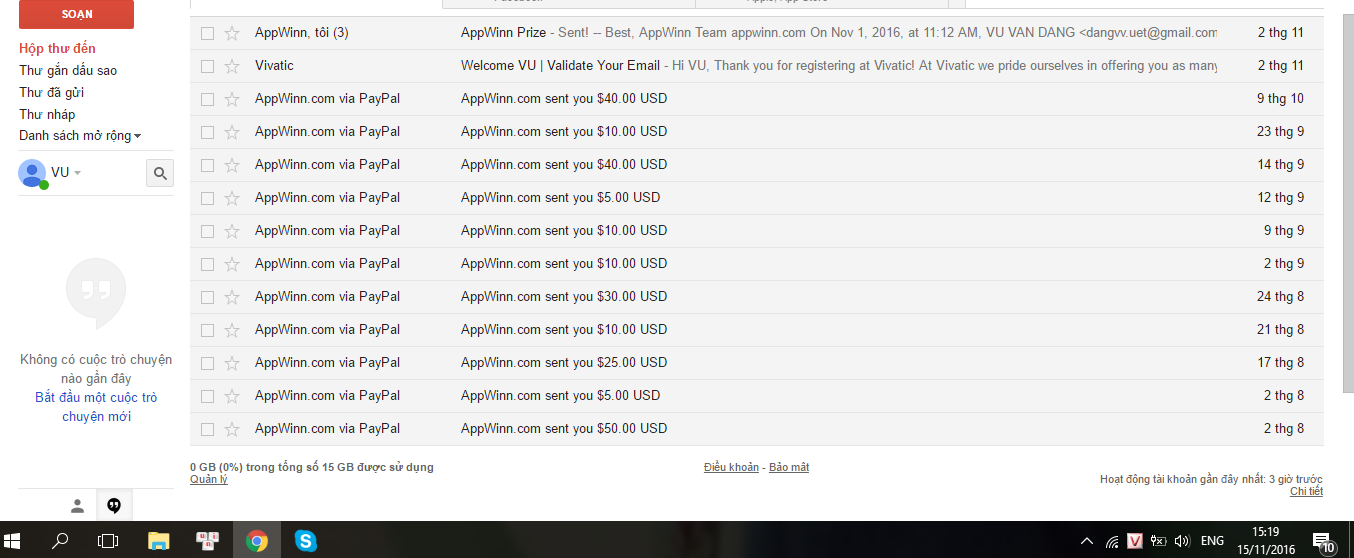
Task: Click the red V Unikey tray icon
Action: (1135, 541)
